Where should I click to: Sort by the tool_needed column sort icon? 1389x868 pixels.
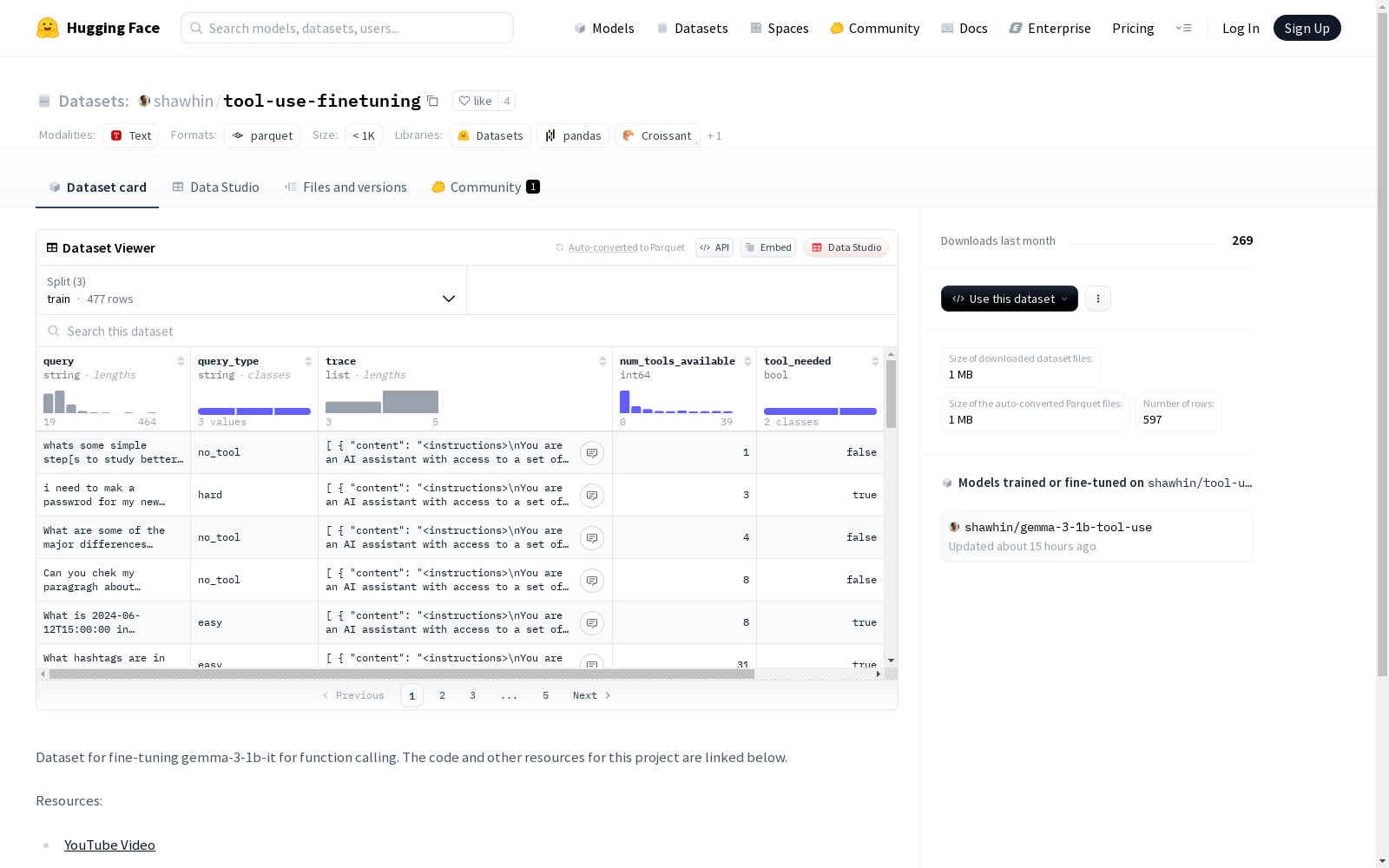[x=875, y=361]
